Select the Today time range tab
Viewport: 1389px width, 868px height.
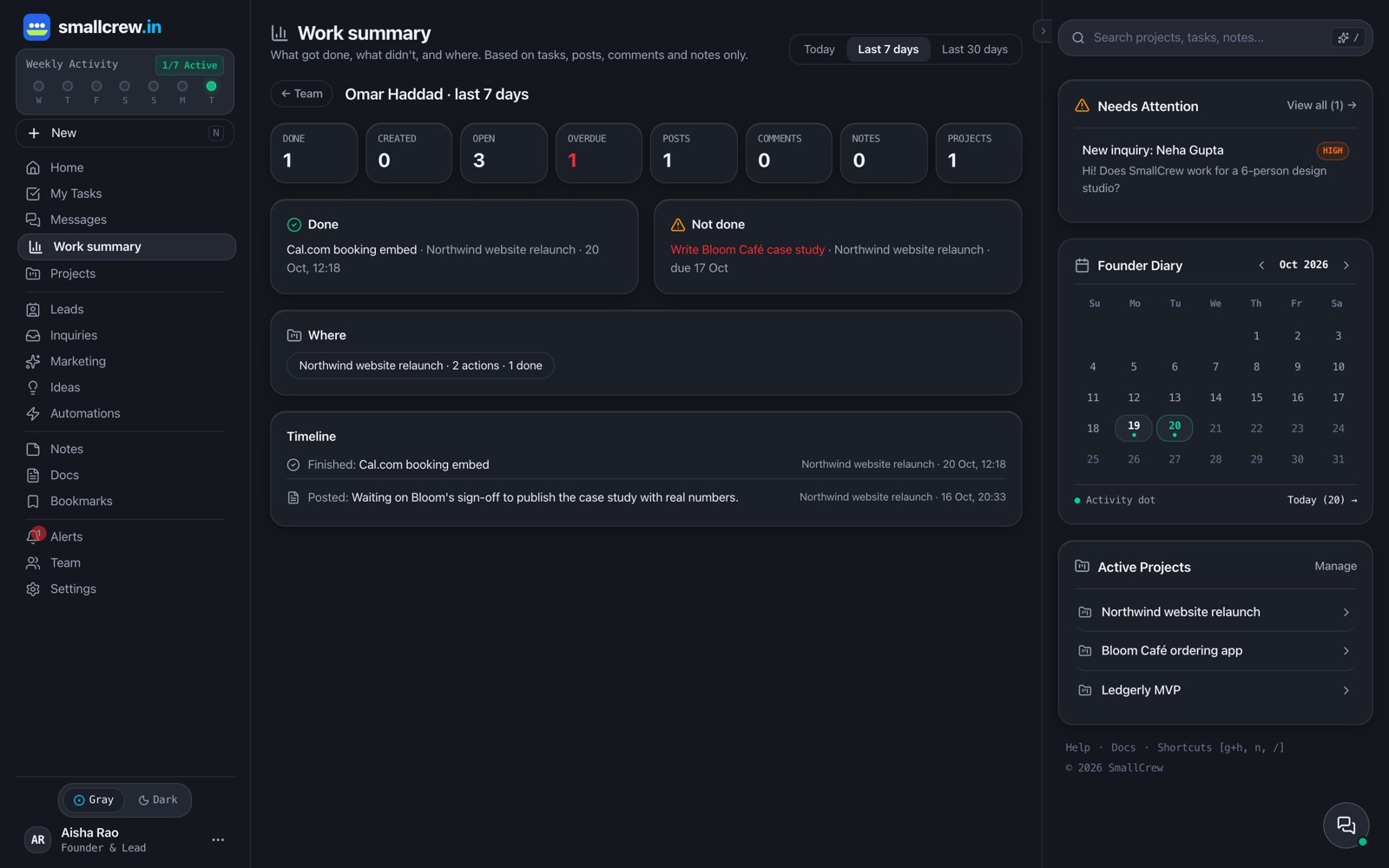(819, 49)
